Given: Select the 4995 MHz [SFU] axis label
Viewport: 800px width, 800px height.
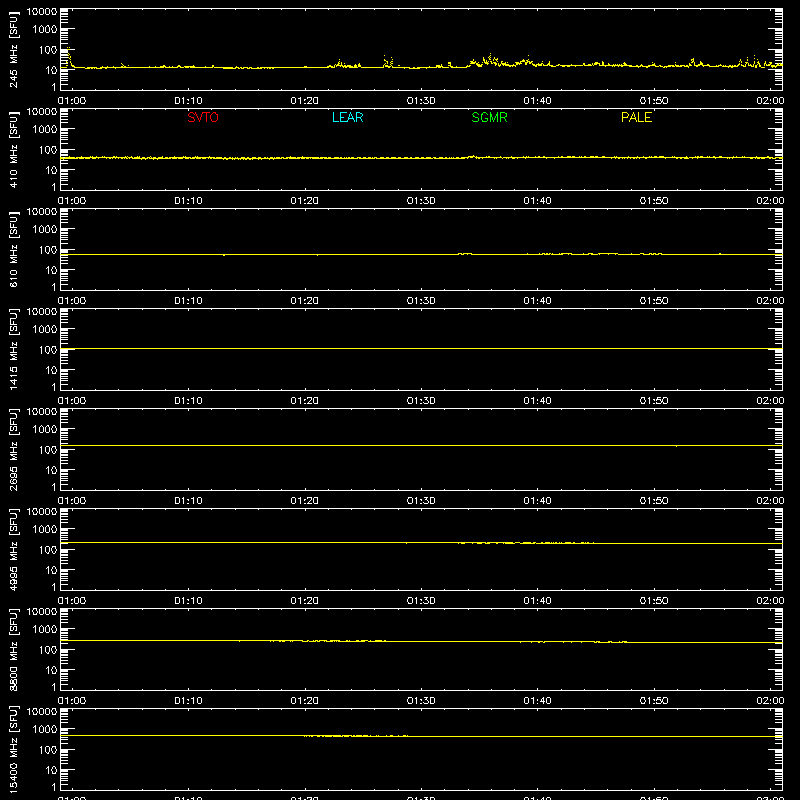Looking at the screenshot, I should coord(13,549).
